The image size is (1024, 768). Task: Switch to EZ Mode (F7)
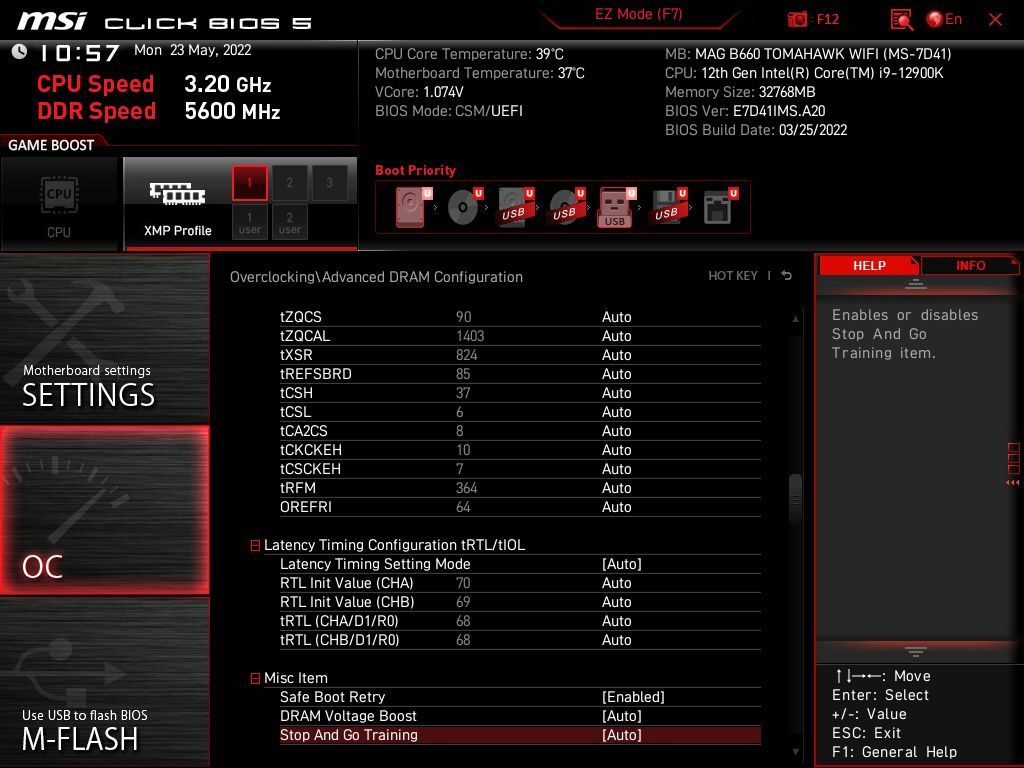[x=638, y=14]
